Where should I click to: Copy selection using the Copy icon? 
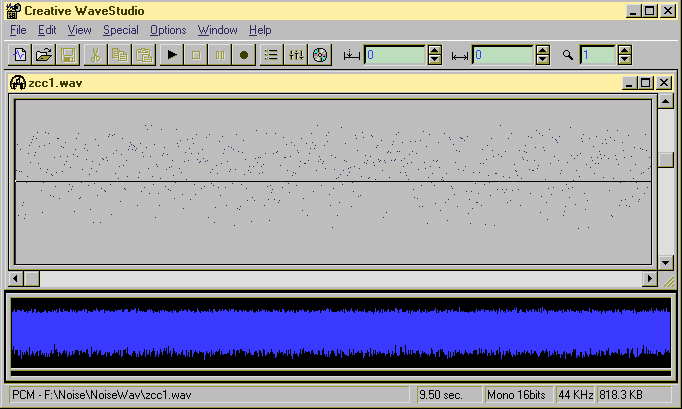click(120, 55)
